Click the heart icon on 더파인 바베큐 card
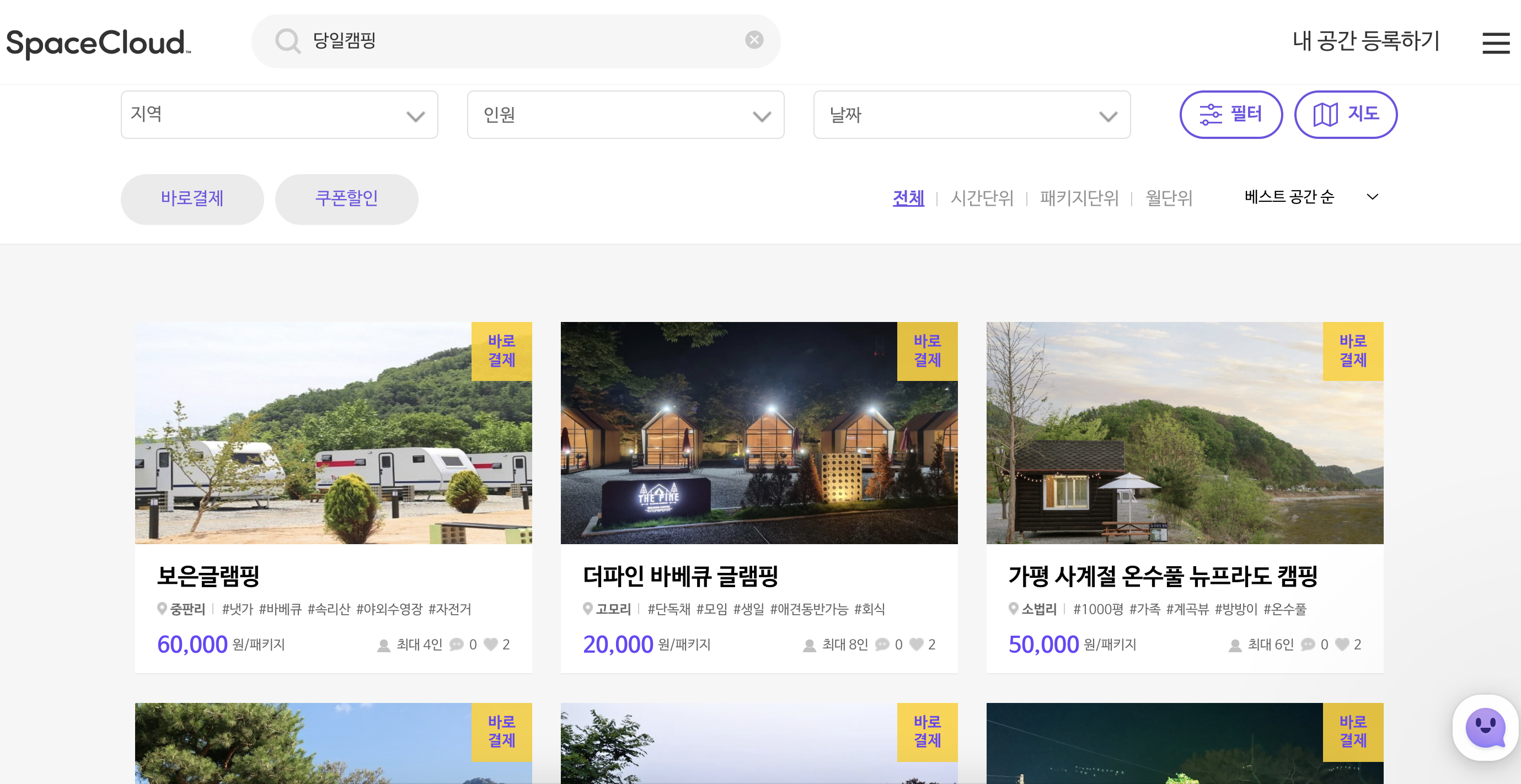This screenshot has width=1521, height=784. click(917, 644)
